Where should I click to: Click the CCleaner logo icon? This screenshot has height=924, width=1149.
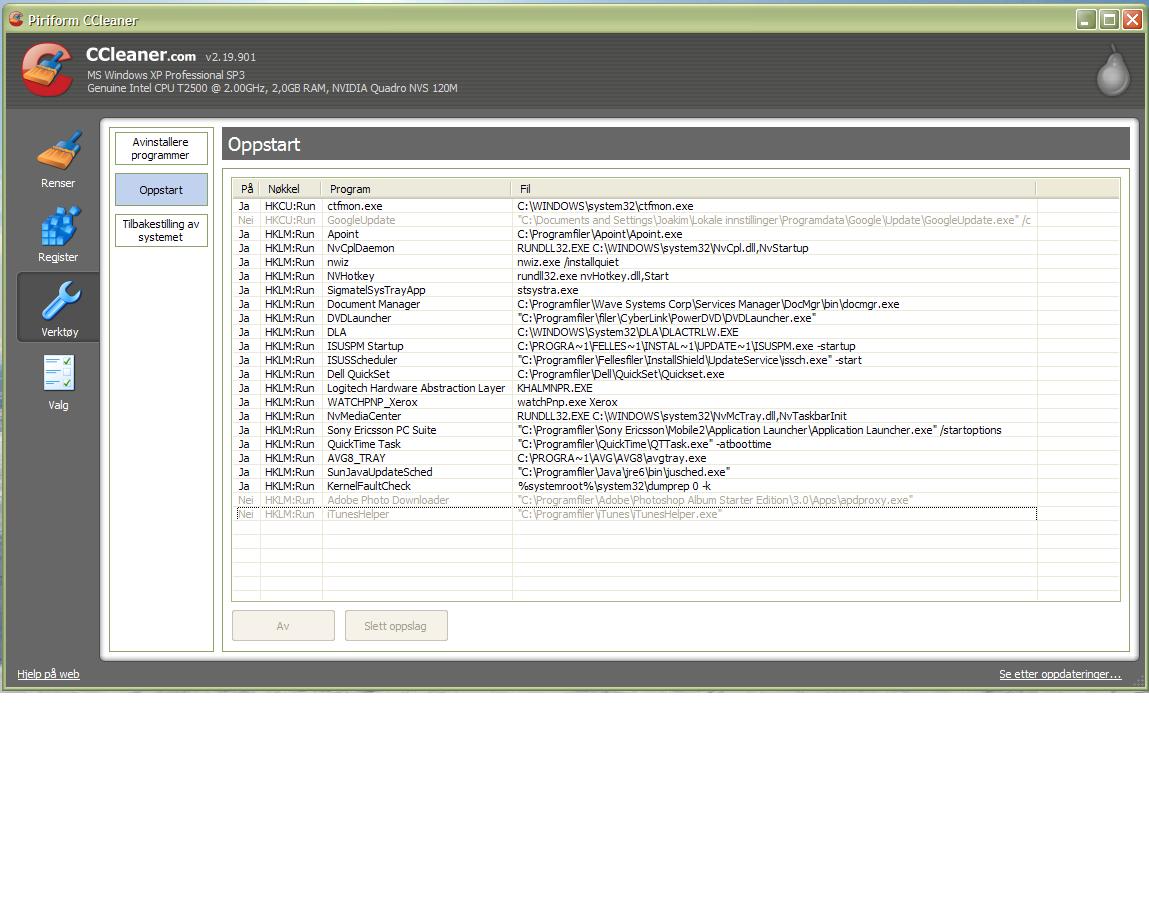(48, 70)
